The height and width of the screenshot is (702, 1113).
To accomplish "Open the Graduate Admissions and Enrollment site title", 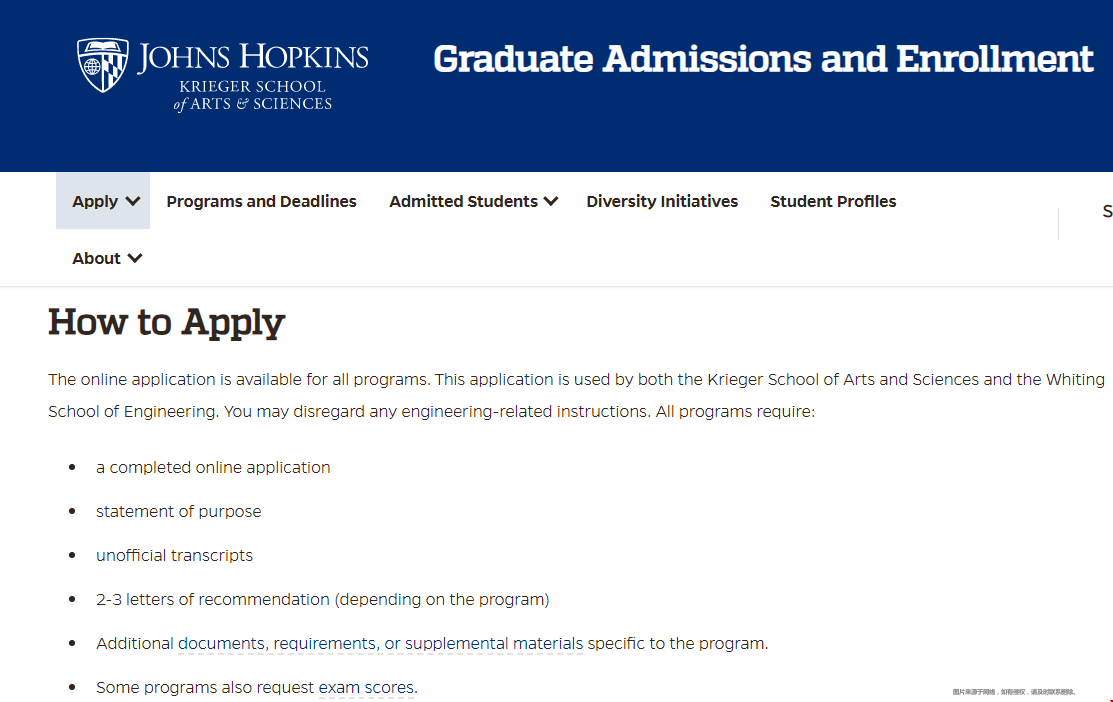I will click(763, 59).
